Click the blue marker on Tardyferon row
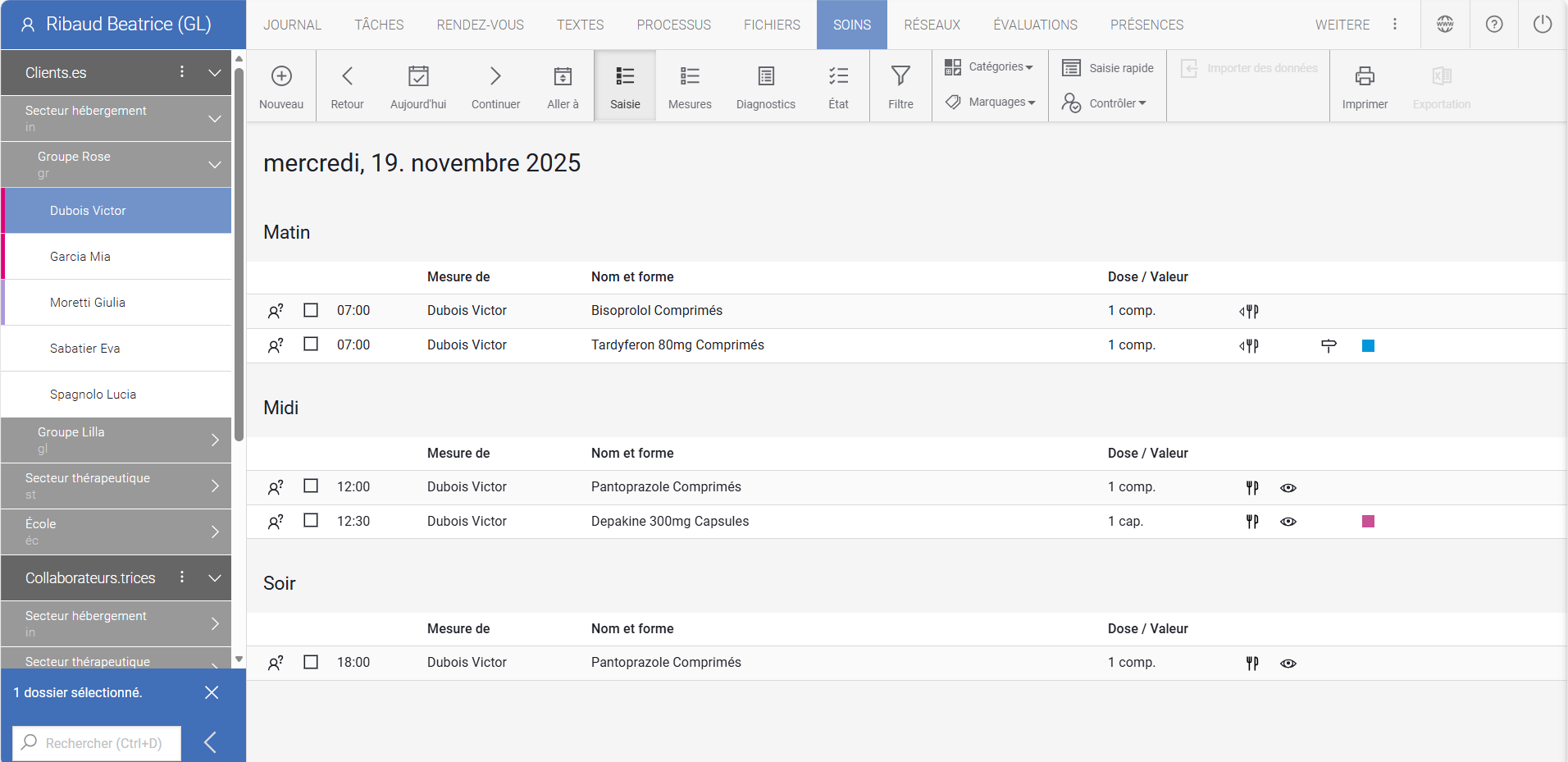The width and height of the screenshot is (1568, 762). pos(1368,345)
